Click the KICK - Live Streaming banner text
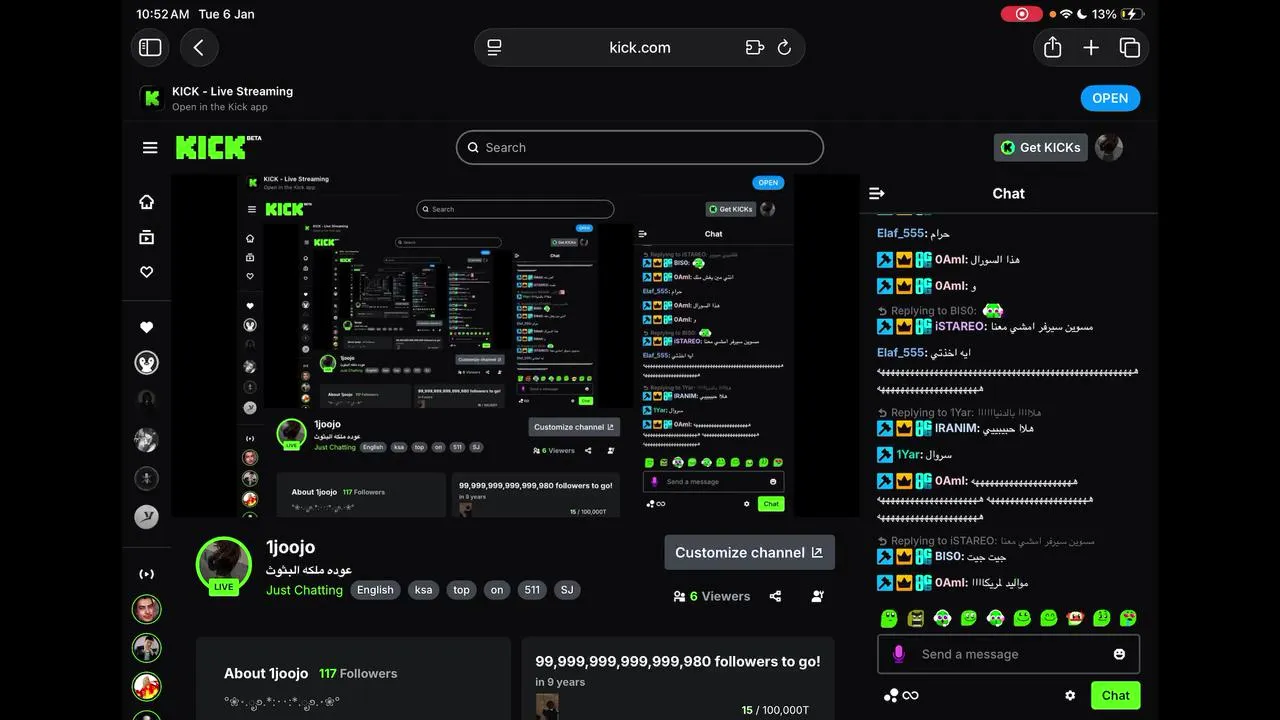1280x720 pixels. [x=232, y=91]
